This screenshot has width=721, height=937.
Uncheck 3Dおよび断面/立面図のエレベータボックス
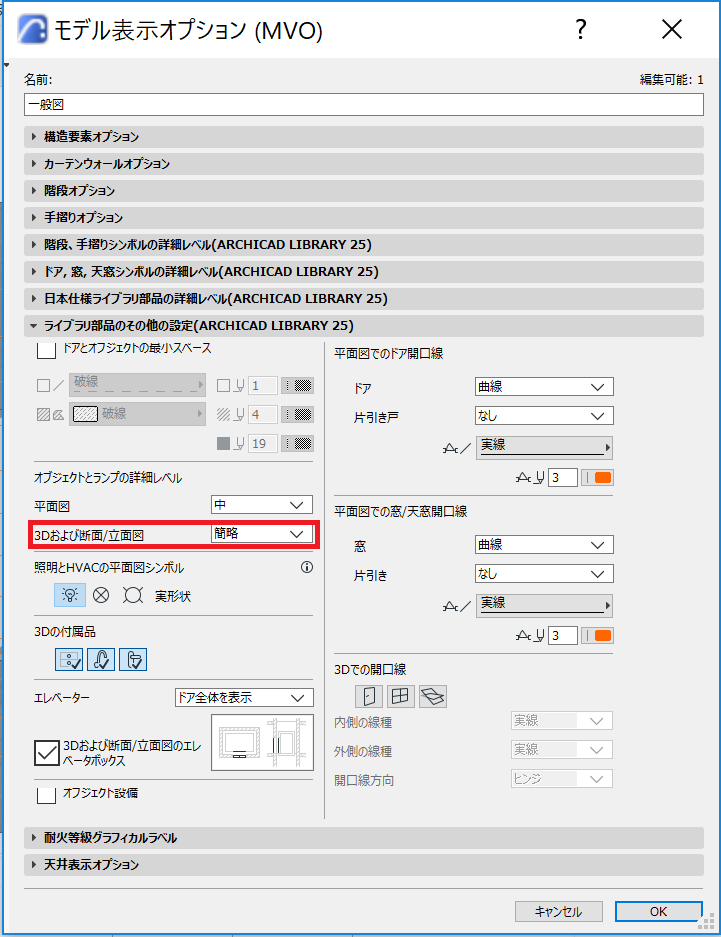pyautogui.click(x=47, y=752)
